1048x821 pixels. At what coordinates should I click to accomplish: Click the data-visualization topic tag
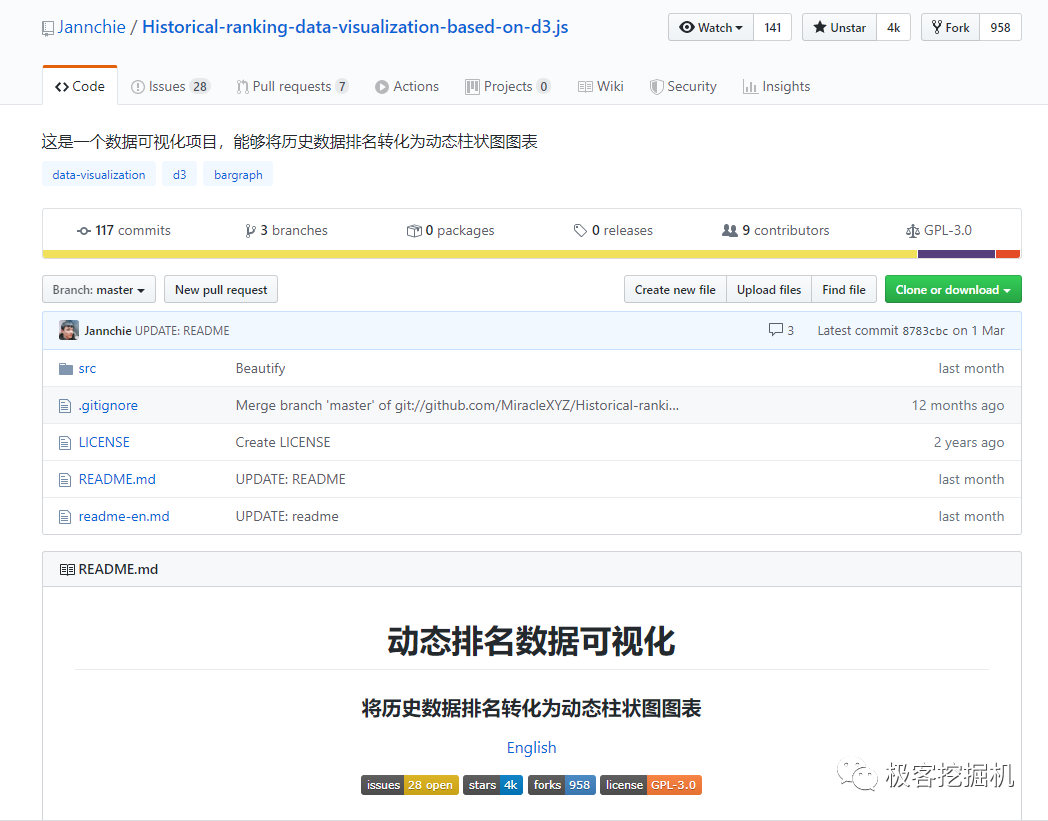[99, 174]
